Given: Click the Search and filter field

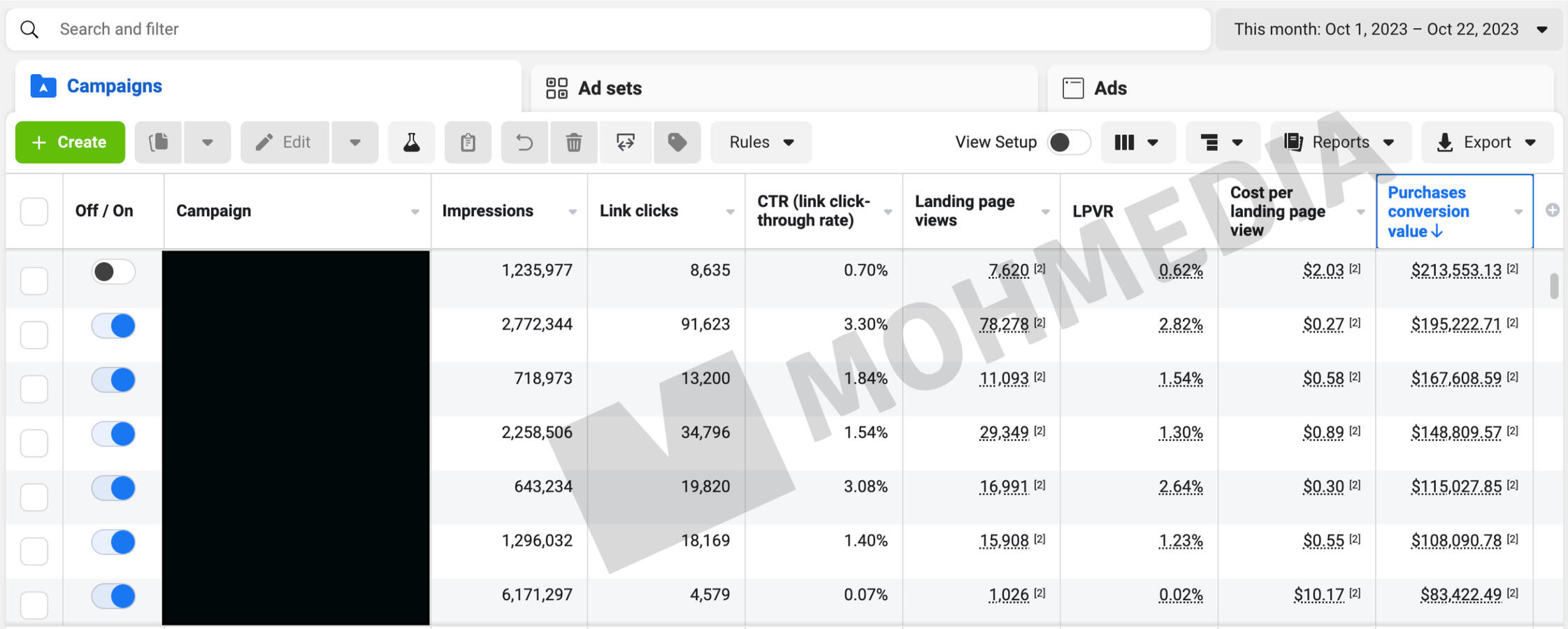Looking at the screenshot, I should [608, 29].
